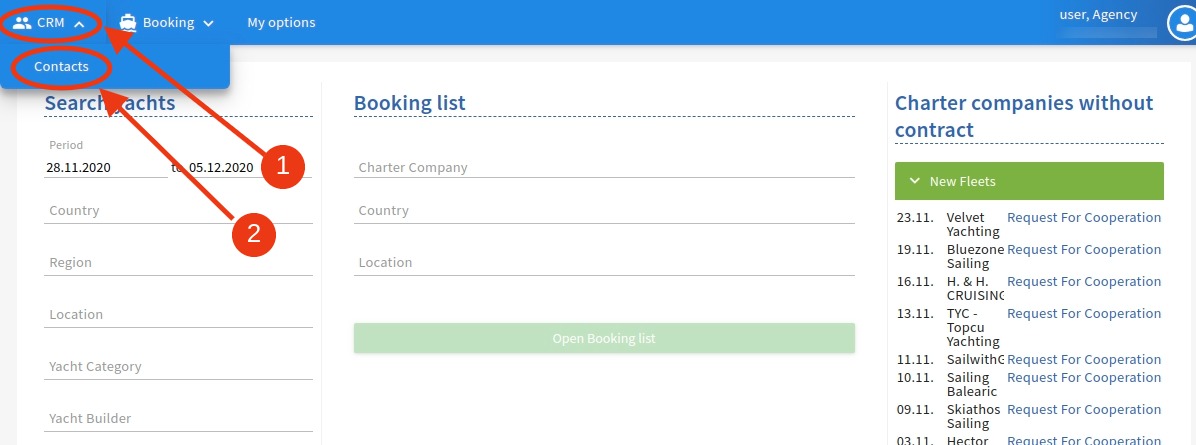The image size is (1196, 445).
Task: Request cooperation with Bluezone Sailing
Action: point(1084,250)
